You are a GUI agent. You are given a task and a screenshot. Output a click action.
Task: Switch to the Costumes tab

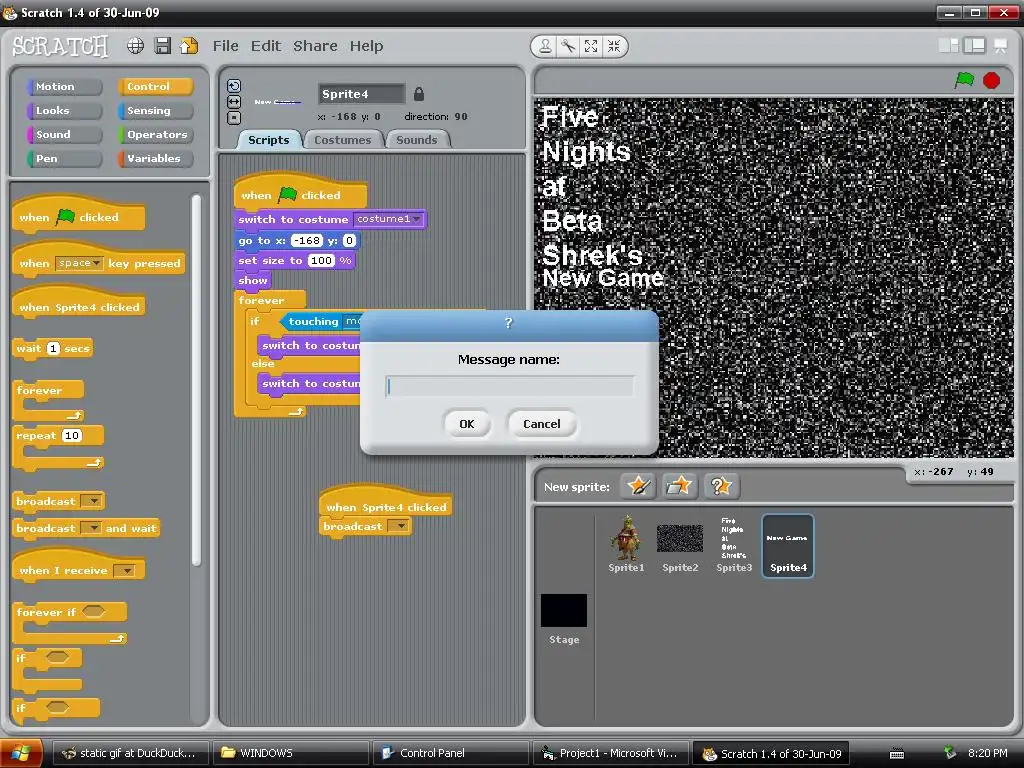click(x=342, y=140)
